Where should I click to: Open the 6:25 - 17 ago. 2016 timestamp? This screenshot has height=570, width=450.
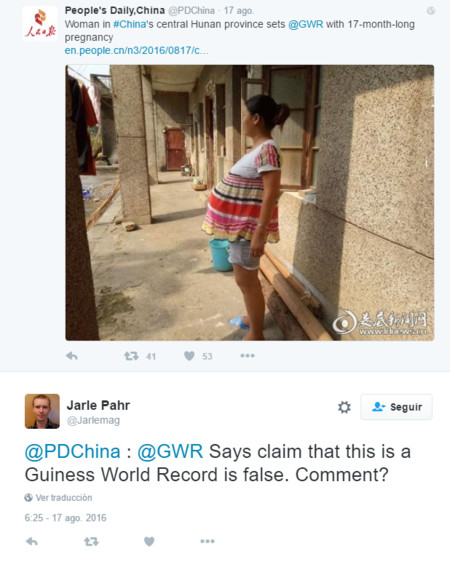65,518
